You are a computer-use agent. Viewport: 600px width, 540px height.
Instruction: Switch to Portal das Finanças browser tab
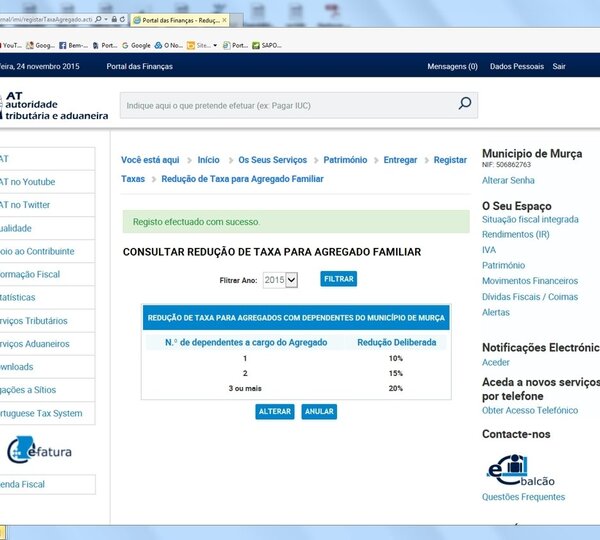177,20
